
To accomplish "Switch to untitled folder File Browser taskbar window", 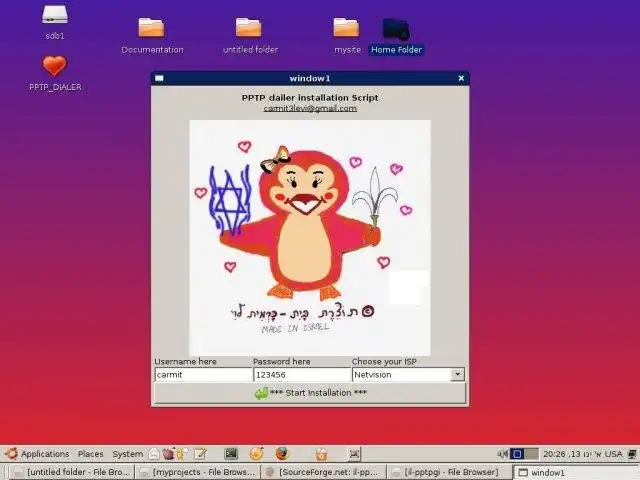I will tap(72, 472).
